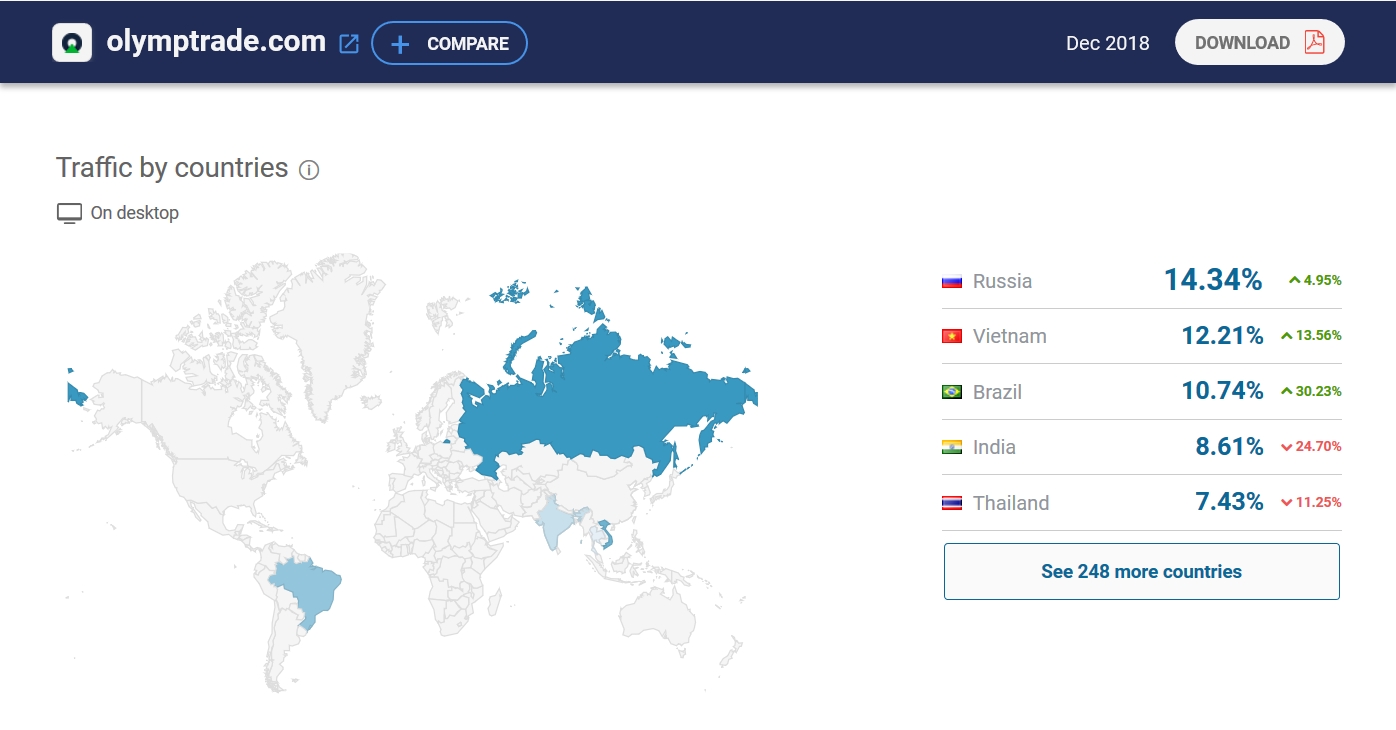The image size is (1396, 730).
Task: Click Russia's 14.34% traffic share
Action: [x=1213, y=280]
